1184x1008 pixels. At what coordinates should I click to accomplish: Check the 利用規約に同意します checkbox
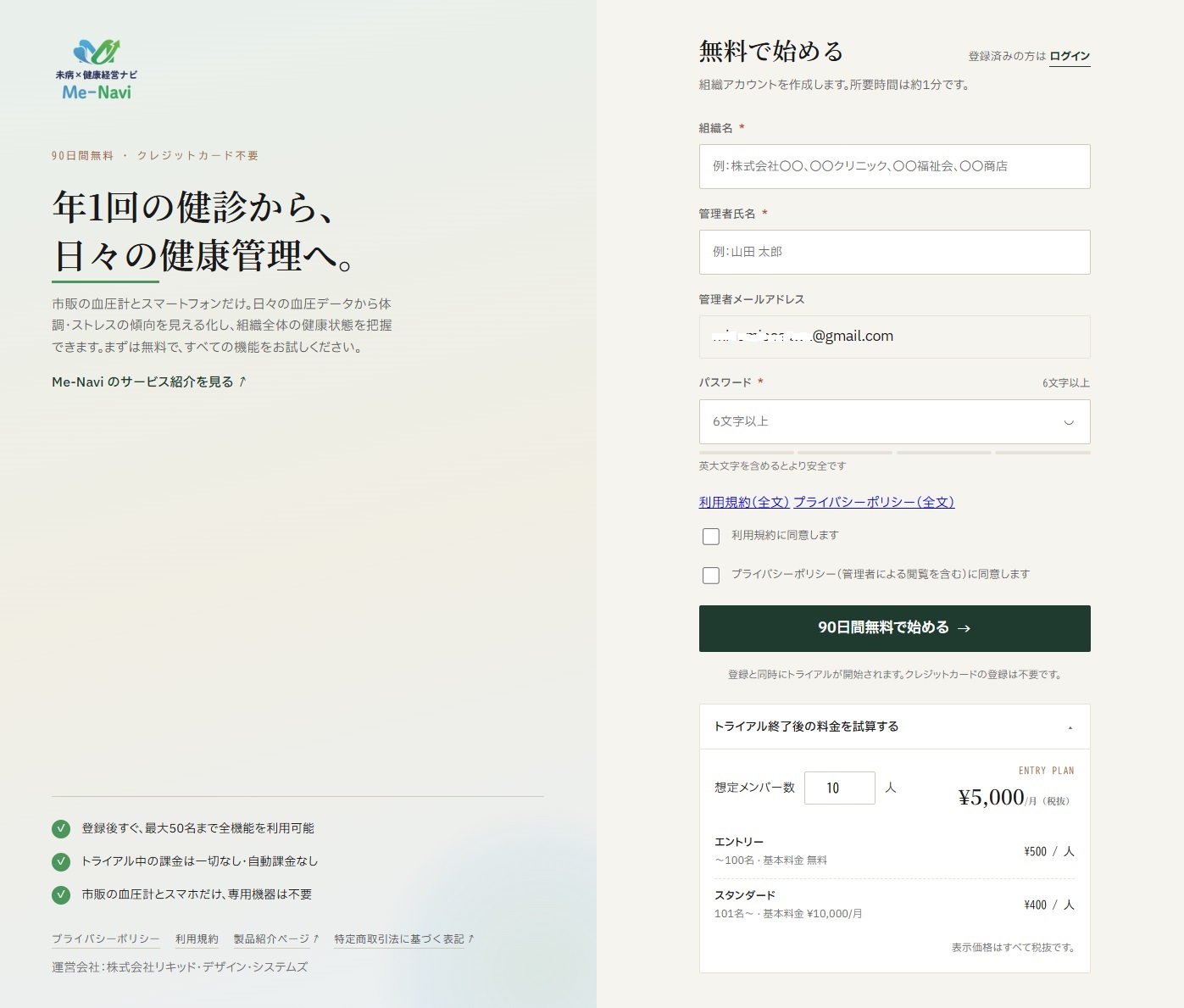[711, 536]
